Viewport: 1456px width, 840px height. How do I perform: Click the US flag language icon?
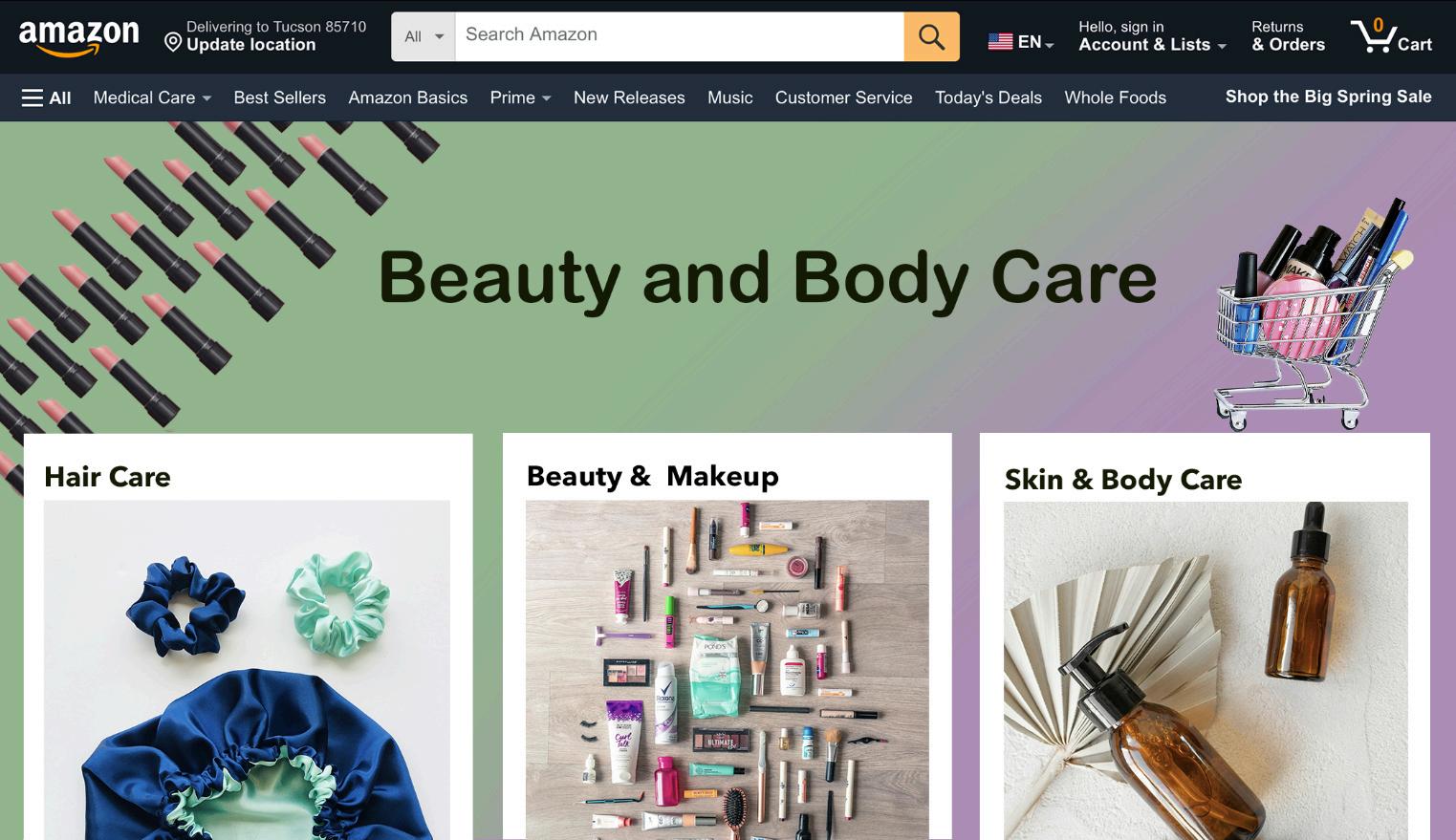coord(1000,42)
